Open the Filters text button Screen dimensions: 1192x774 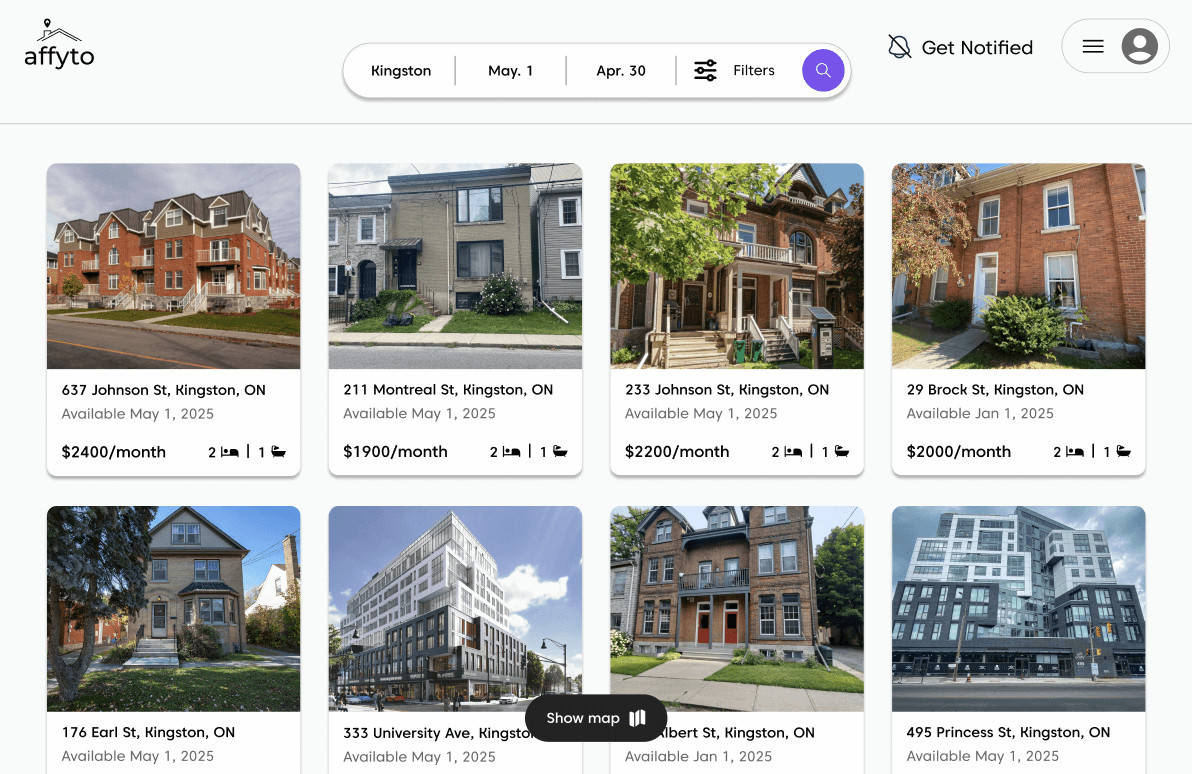coord(753,70)
